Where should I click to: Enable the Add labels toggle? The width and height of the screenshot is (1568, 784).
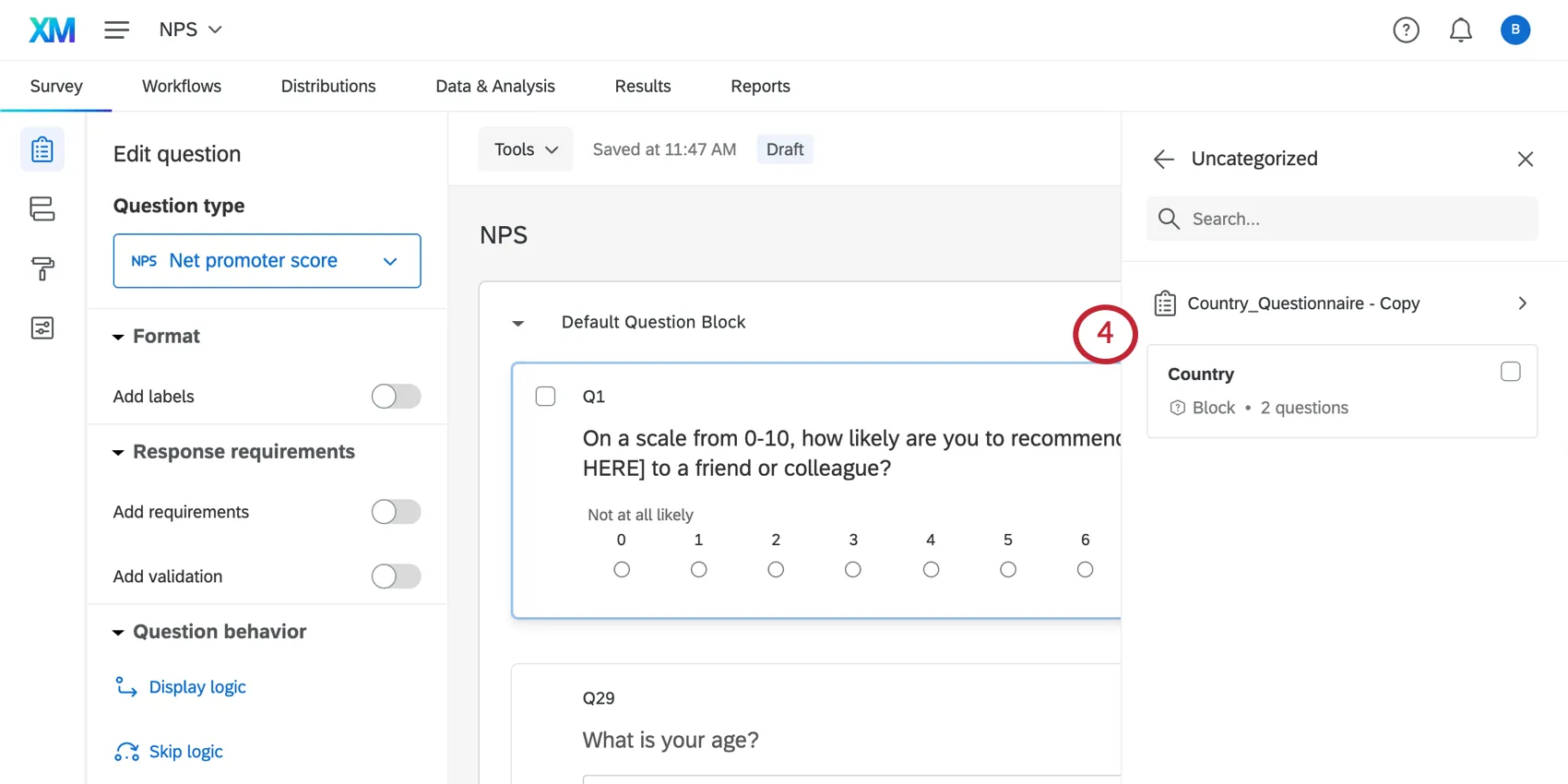[x=396, y=397]
